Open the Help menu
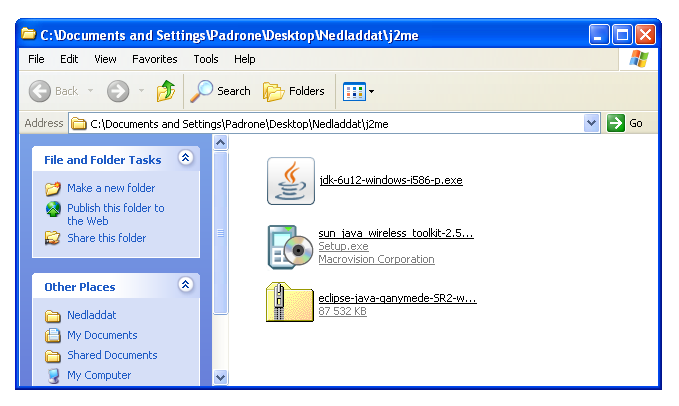 coord(245,59)
